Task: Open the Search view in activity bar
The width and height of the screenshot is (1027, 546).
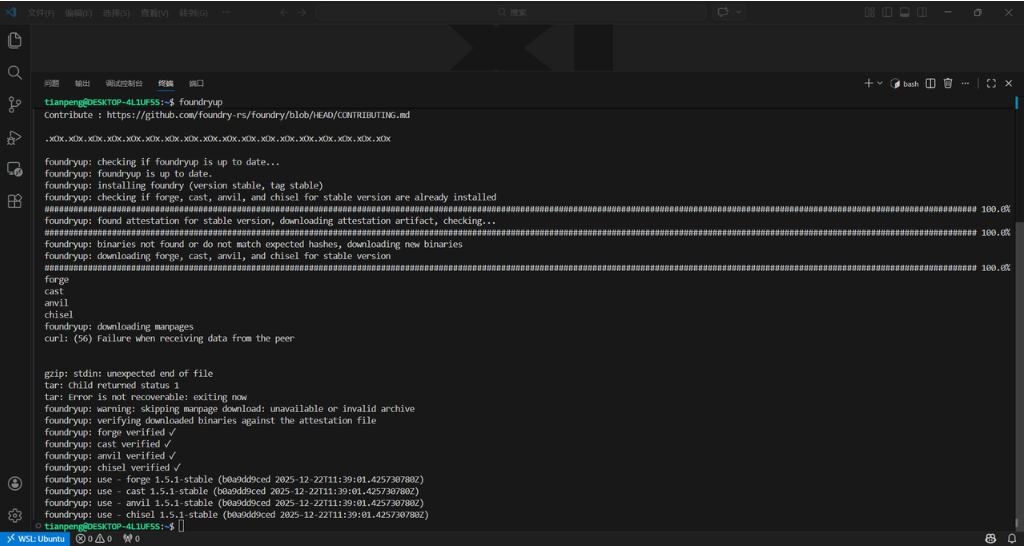Action: 14,73
